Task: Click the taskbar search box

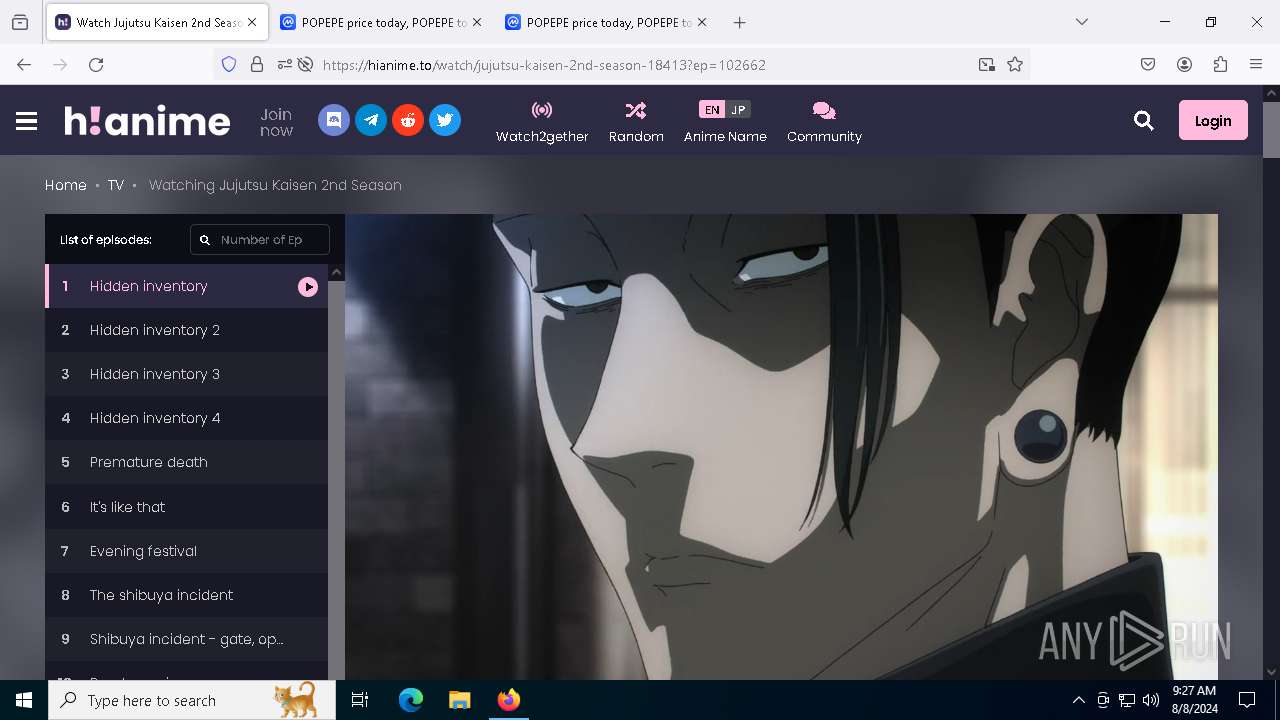Action: point(193,700)
